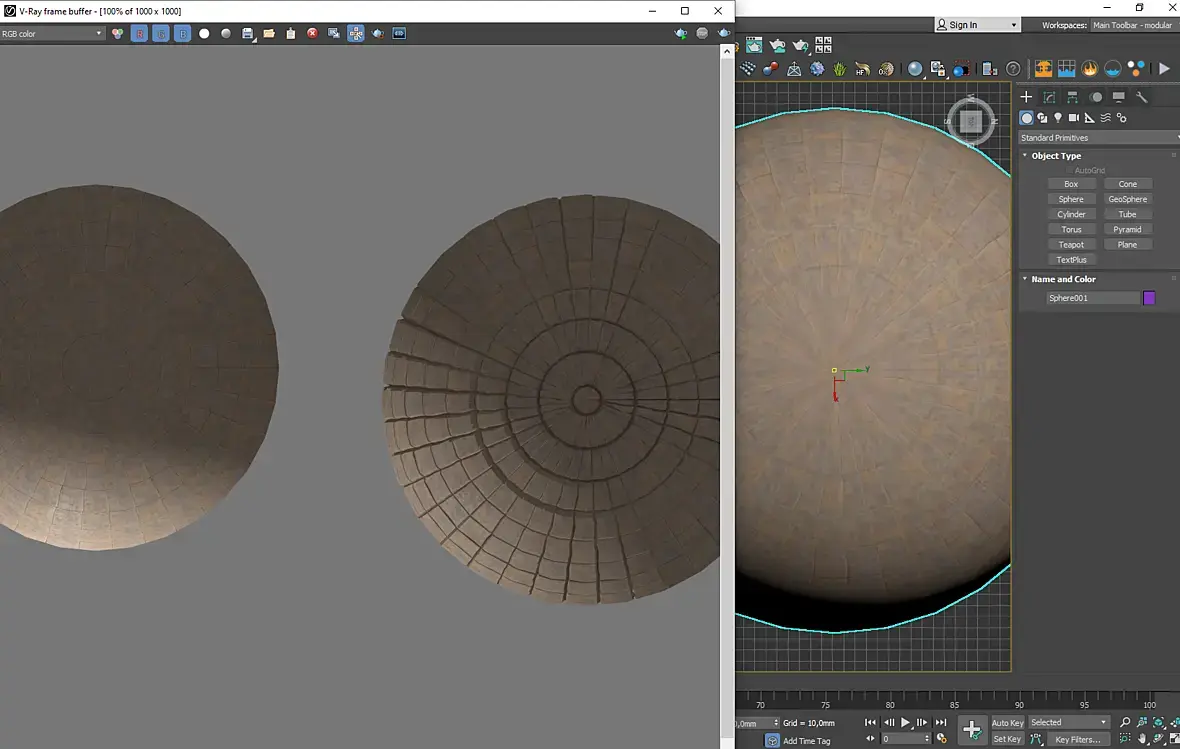The height and width of the screenshot is (749, 1180).
Task: Click the Sphere001 name field
Action: (x=1092, y=298)
